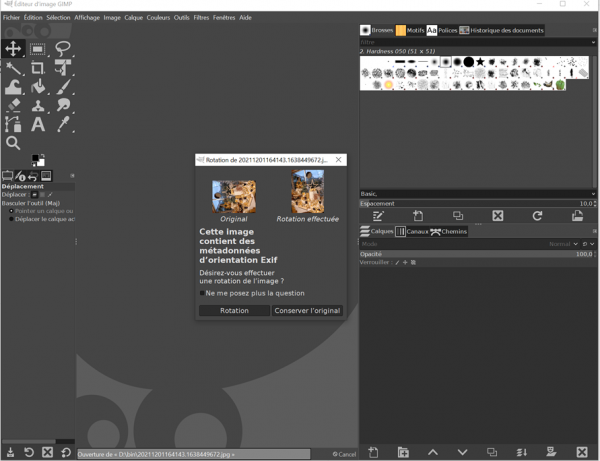The width and height of the screenshot is (600, 461).
Task: Toggle lock alpha channel icon beside Verrouiller
Action: [x=413, y=262]
